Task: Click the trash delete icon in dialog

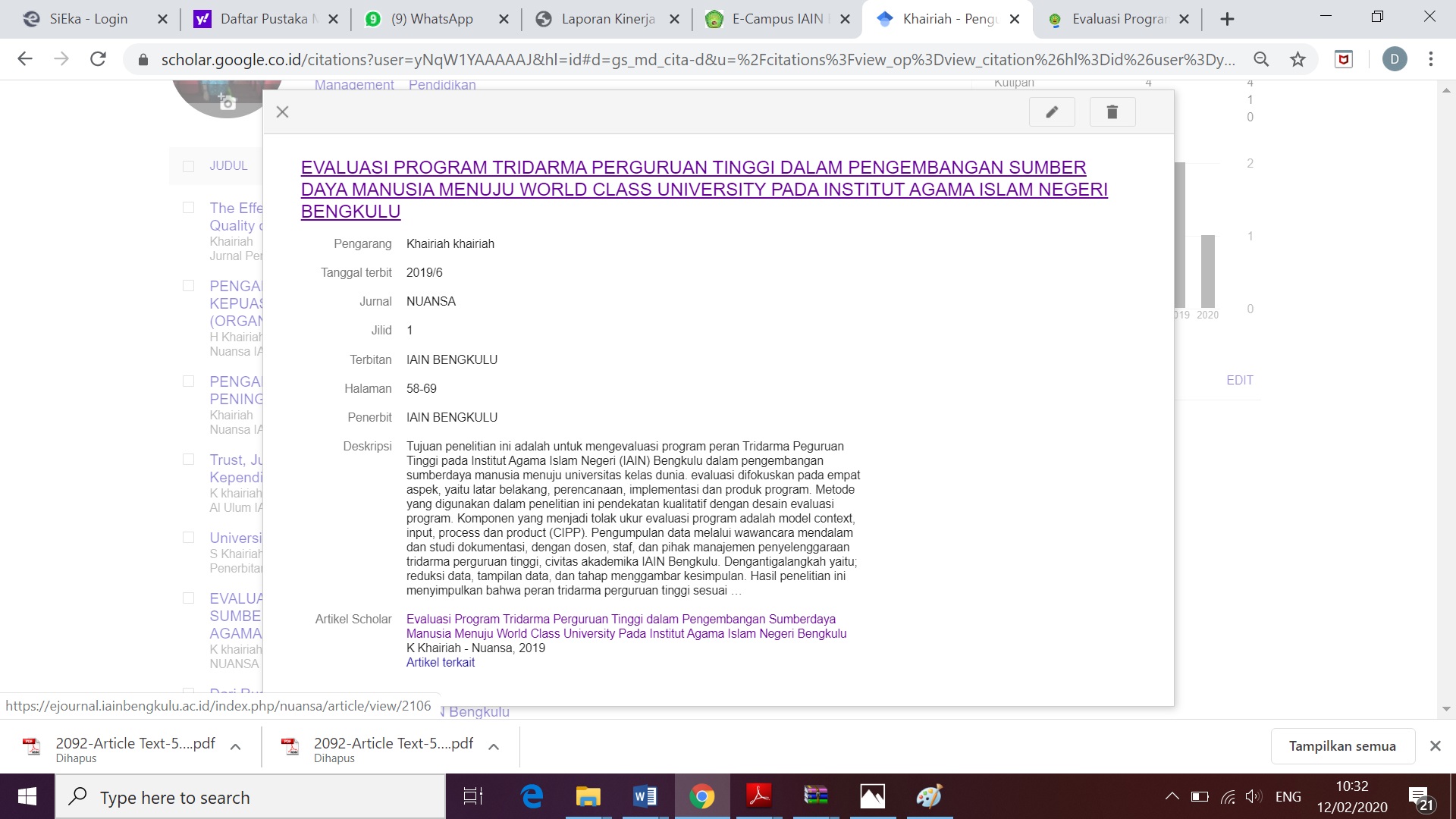Action: click(1112, 112)
